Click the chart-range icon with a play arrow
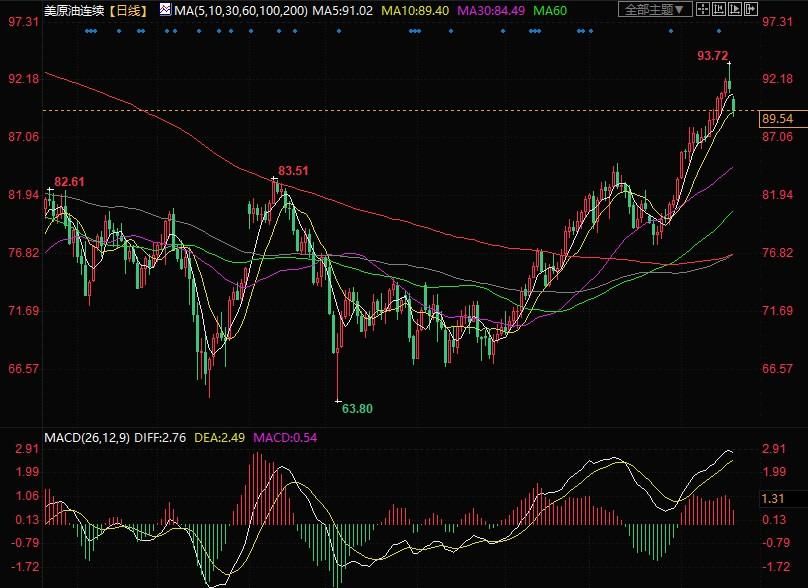 (x=734, y=9)
